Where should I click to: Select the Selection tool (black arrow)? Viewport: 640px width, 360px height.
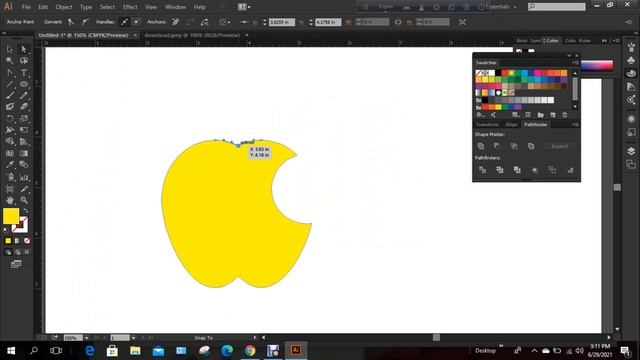(x=9, y=49)
